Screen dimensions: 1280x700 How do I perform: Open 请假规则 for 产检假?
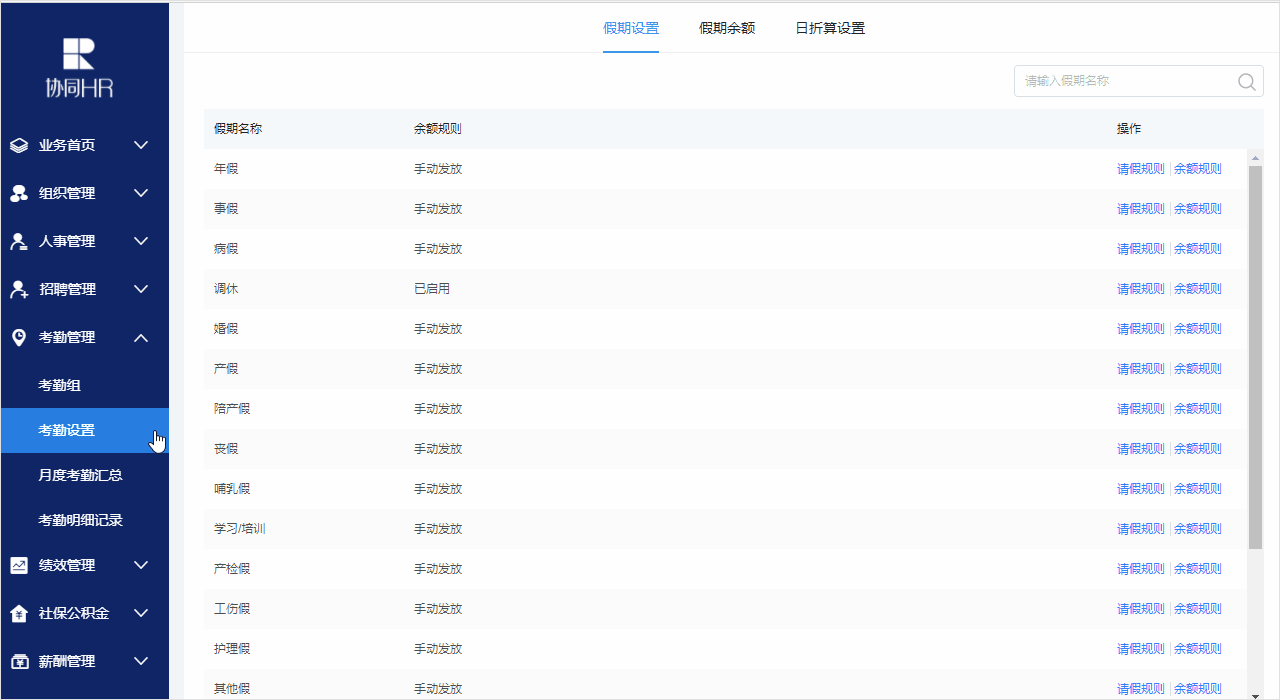1141,569
